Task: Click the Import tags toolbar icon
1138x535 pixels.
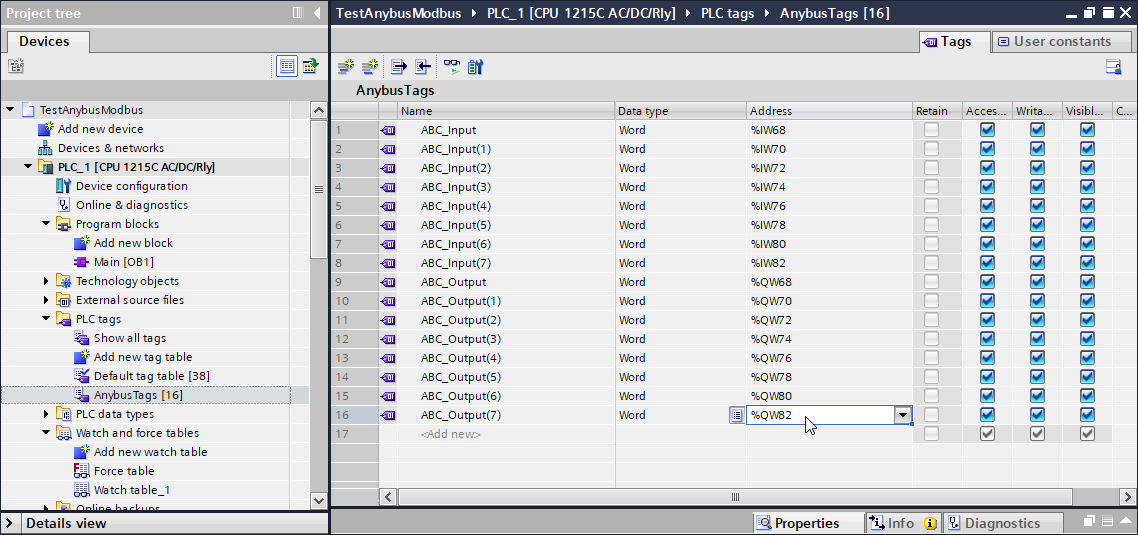Action: tap(423, 67)
